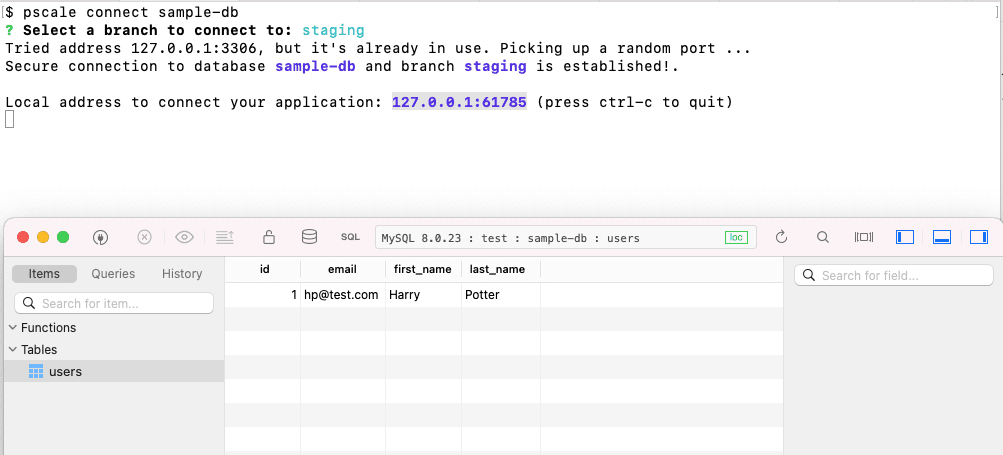Click the refresh icon beside the address bar
The image size is (1003, 455).
[x=782, y=237]
